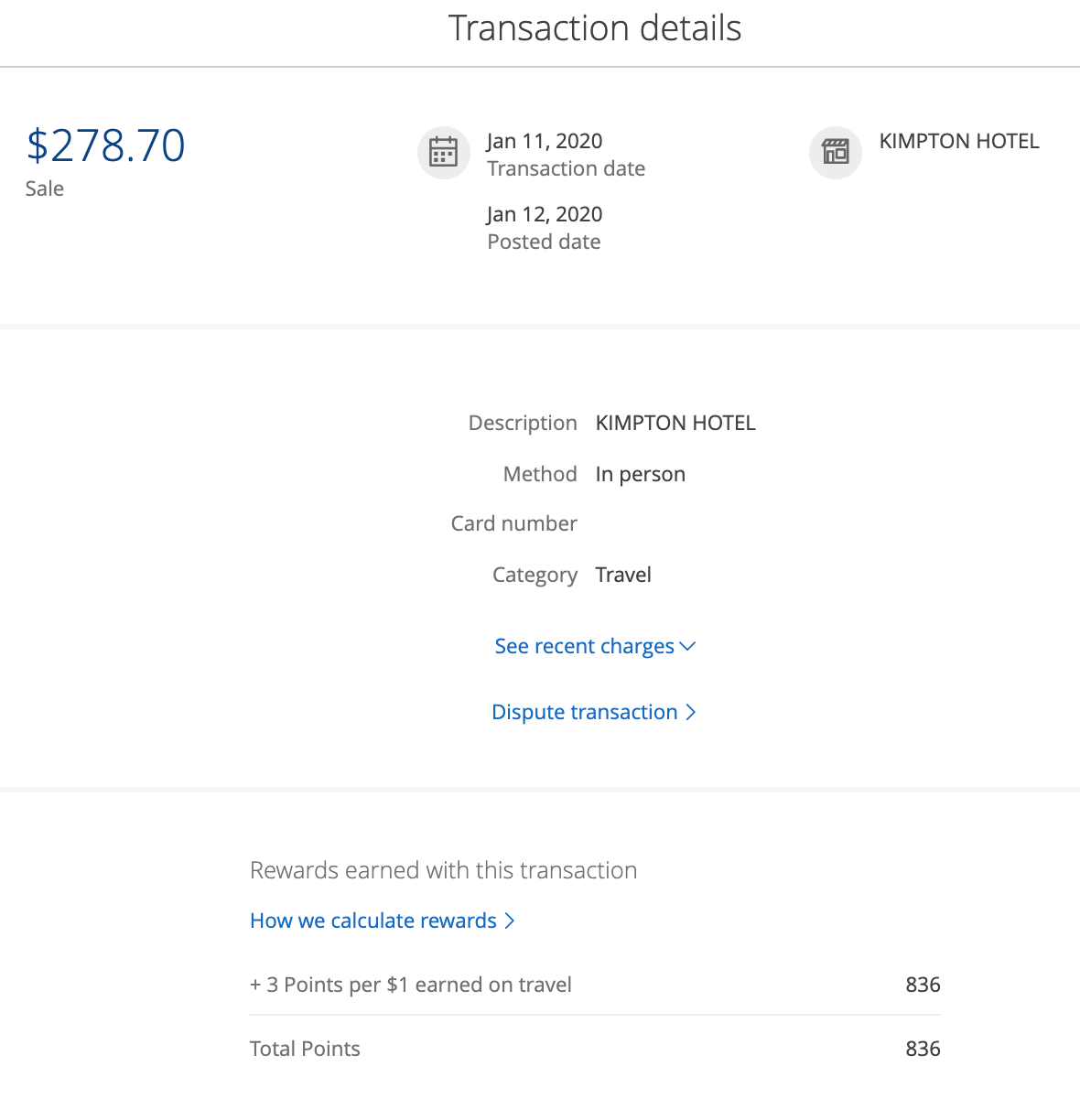Screen dimensions: 1080x1120
Task: Click the KIMPTON HOTEL description value
Action: click(x=675, y=423)
